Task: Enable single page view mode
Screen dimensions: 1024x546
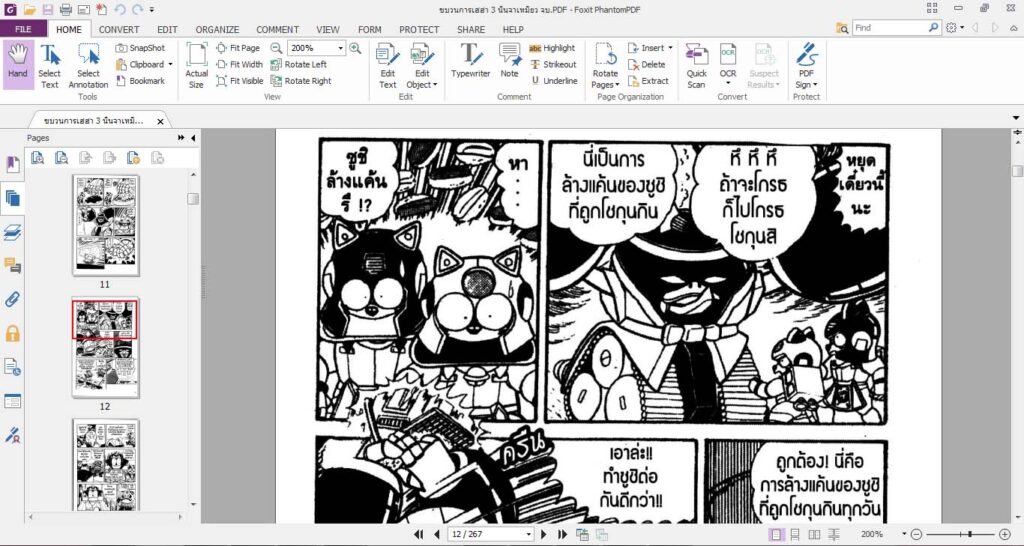Action: coord(776,534)
